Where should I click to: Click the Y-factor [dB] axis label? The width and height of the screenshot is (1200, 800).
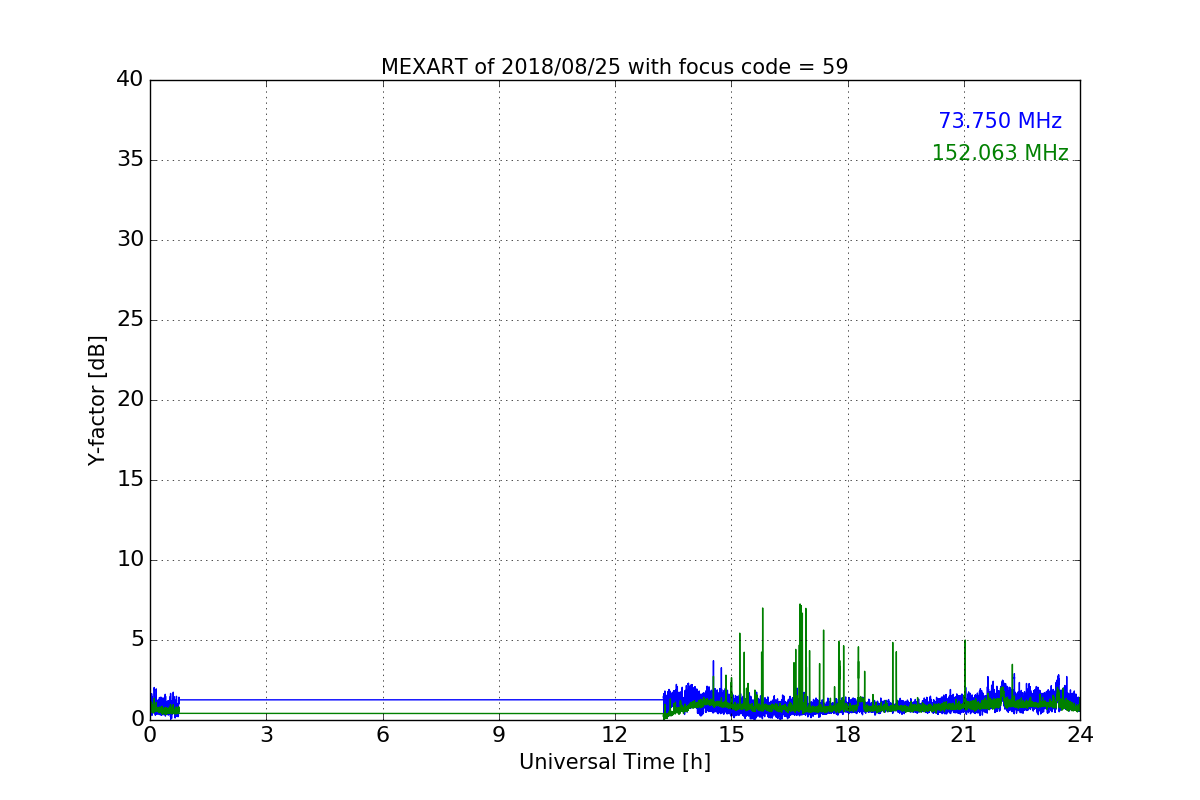tap(97, 400)
